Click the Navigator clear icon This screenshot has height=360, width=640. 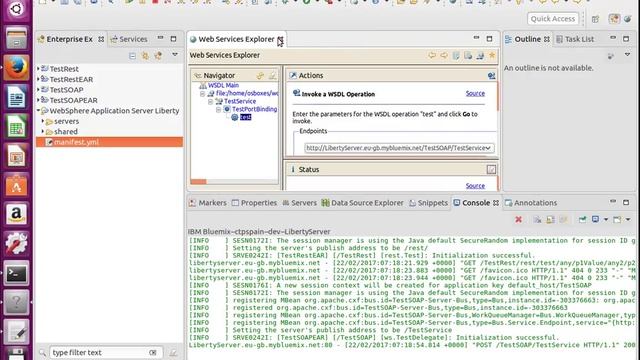272,76
